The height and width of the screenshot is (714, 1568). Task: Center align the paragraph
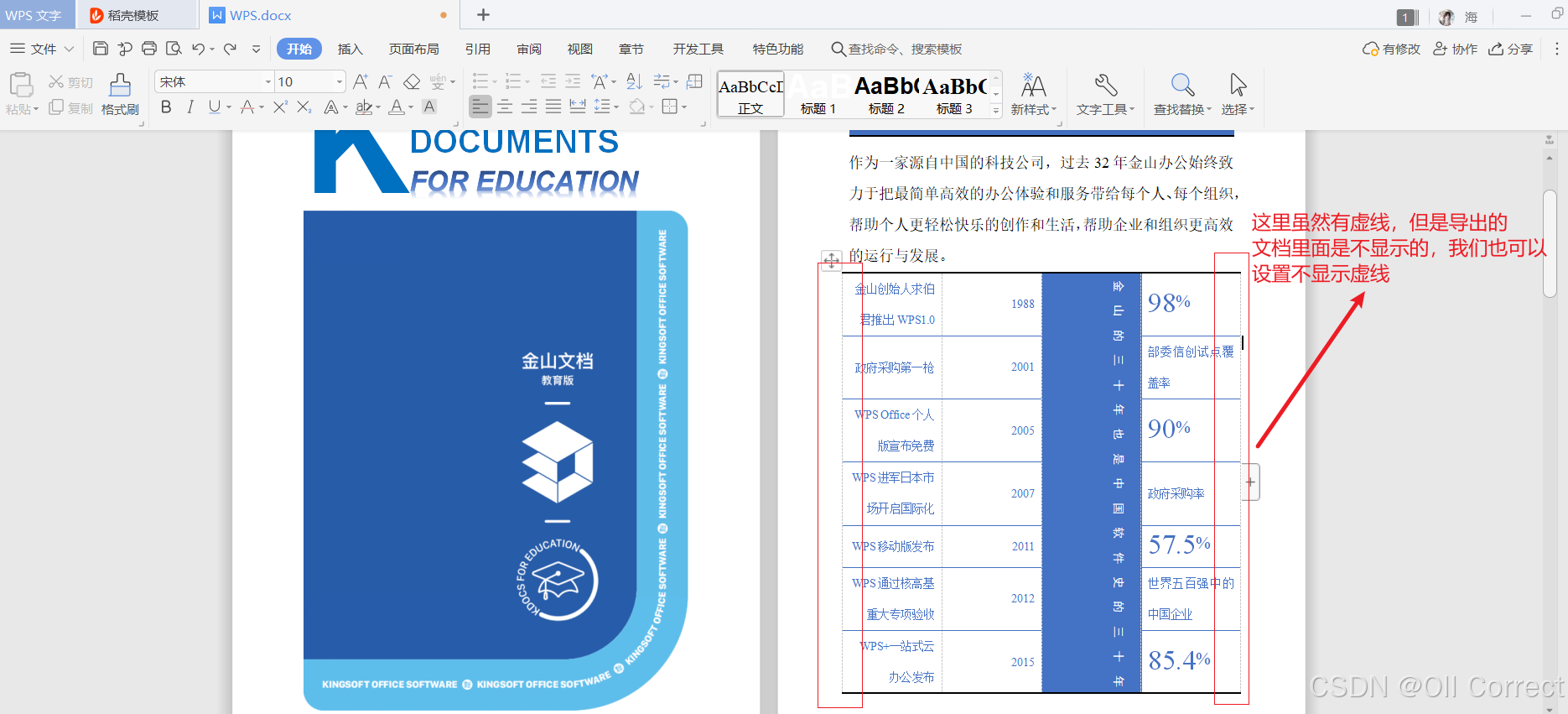(505, 107)
